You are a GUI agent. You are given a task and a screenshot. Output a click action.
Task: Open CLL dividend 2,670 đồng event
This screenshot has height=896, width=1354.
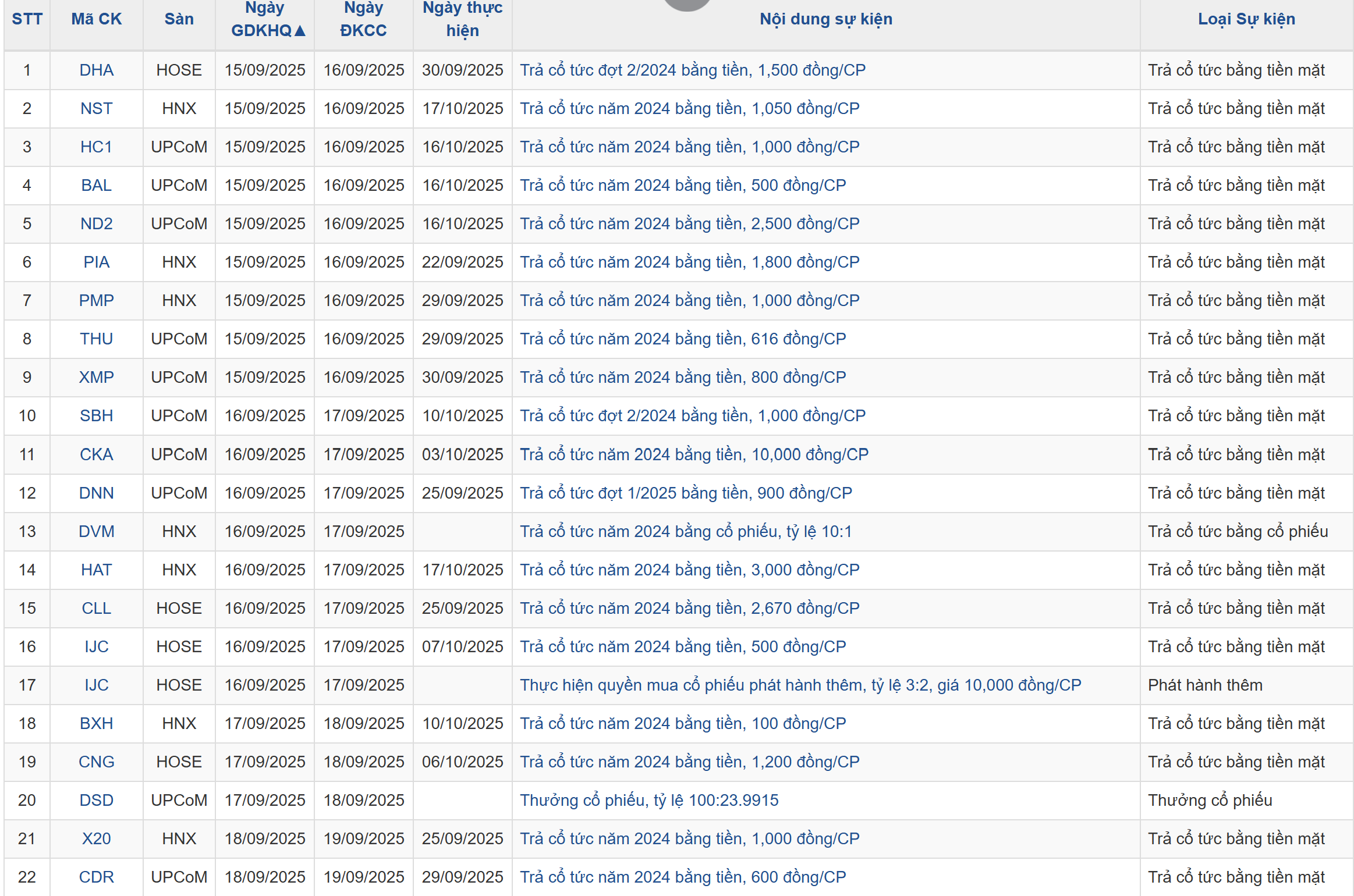(x=689, y=608)
